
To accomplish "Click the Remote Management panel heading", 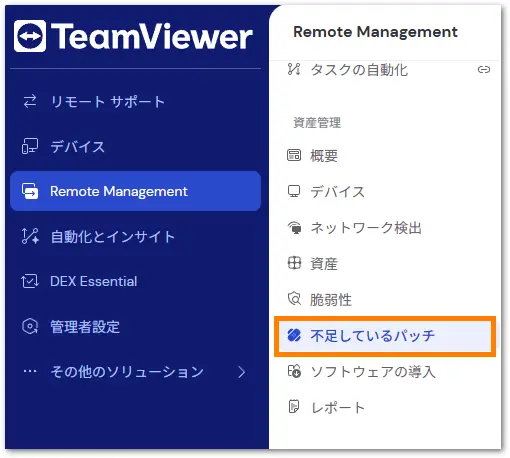I will pyautogui.click(x=375, y=32).
